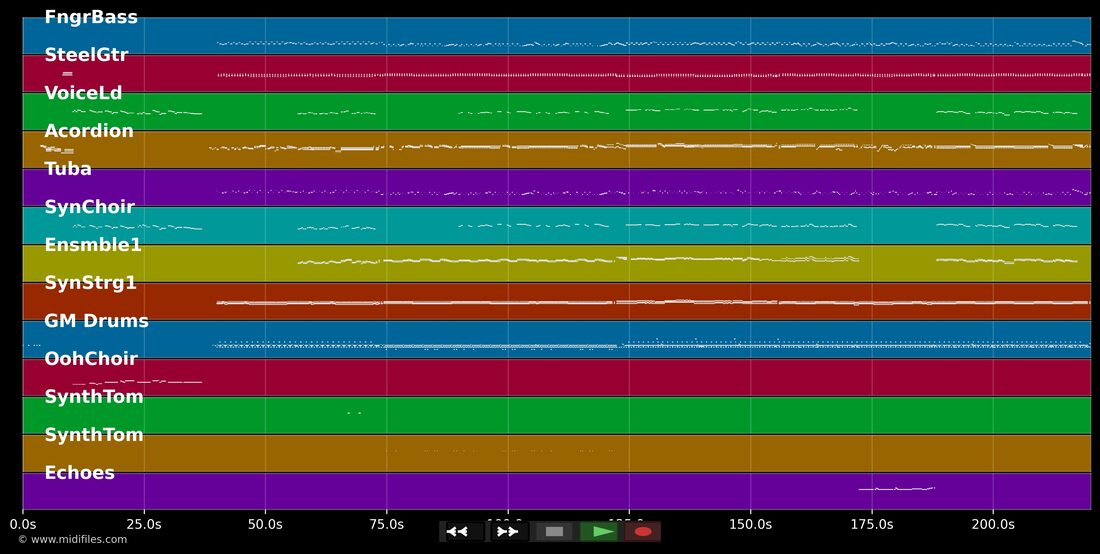Jump to the 200.0s time marker

point(993,524)
